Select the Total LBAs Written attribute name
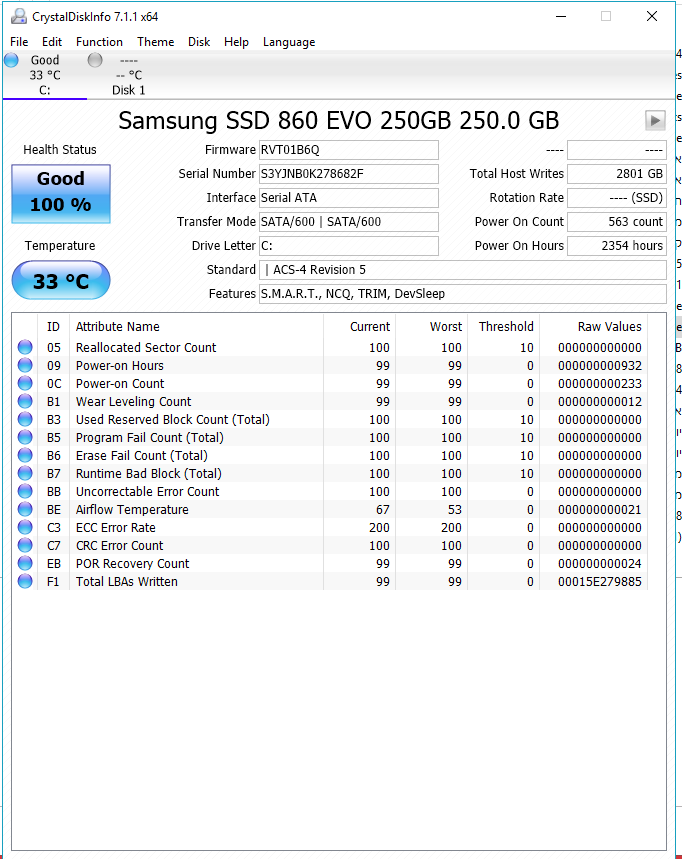The image size is (682, 859). coord(127,581)
